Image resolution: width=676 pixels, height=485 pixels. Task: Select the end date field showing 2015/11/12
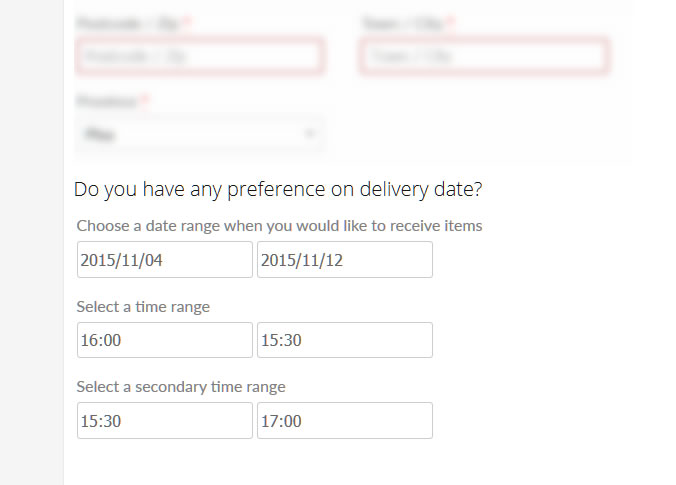click(345, 260)
